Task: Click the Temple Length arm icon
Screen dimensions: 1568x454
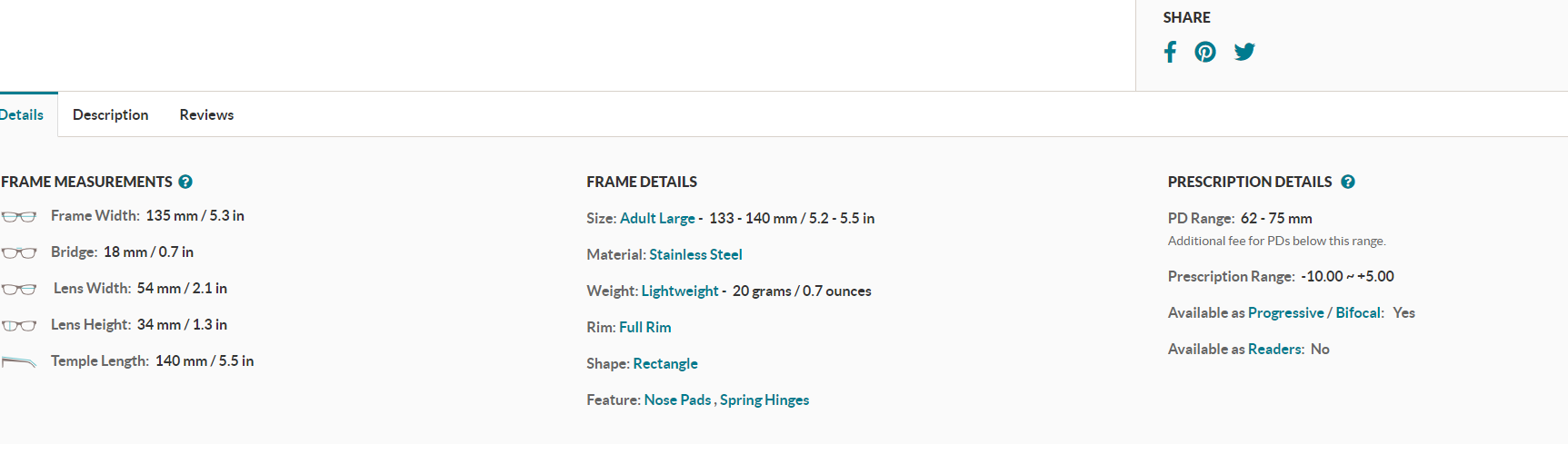Action: [x=19, y=361]
